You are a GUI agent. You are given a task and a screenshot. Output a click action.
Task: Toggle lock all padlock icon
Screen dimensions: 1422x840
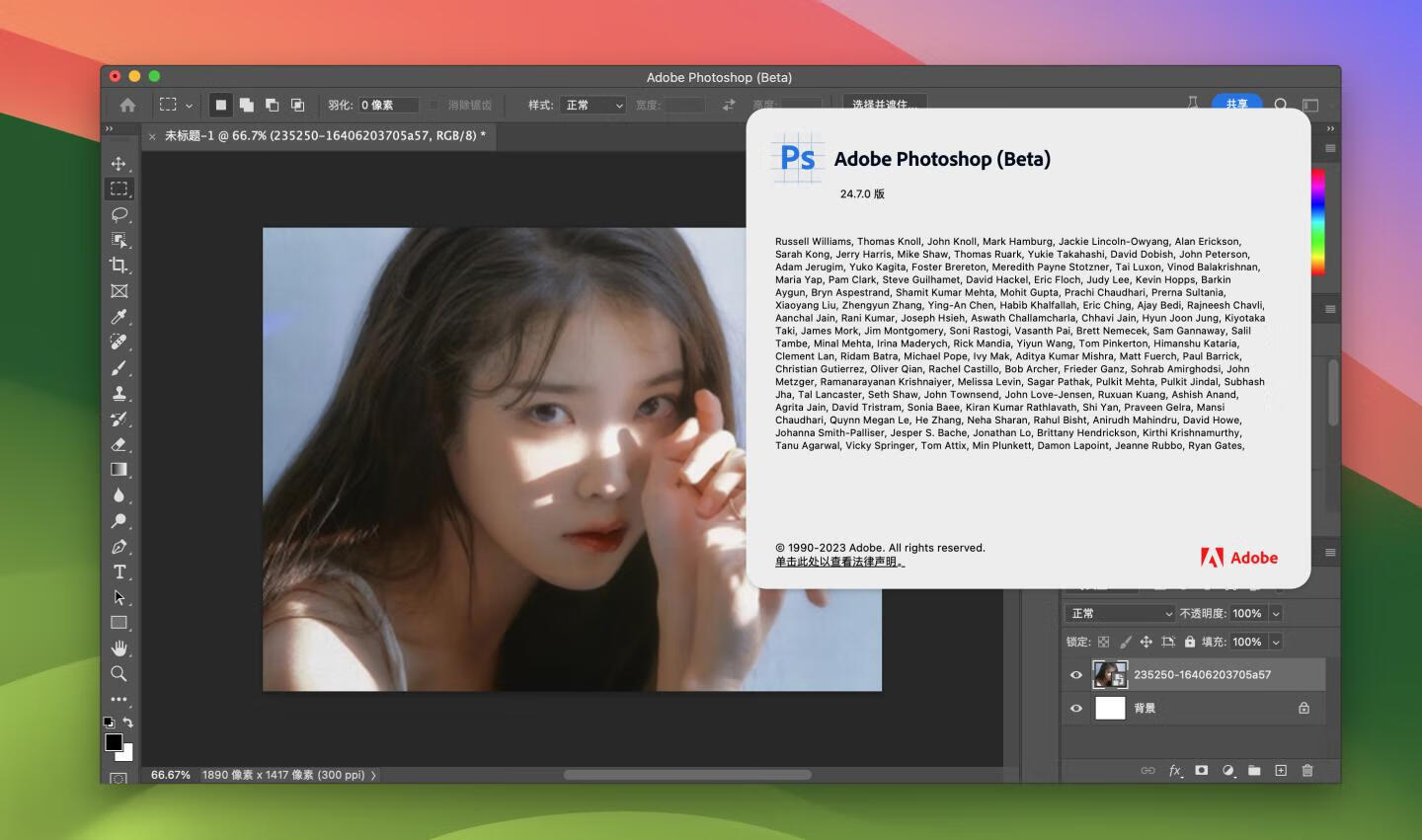click(x=1190, y=642)
